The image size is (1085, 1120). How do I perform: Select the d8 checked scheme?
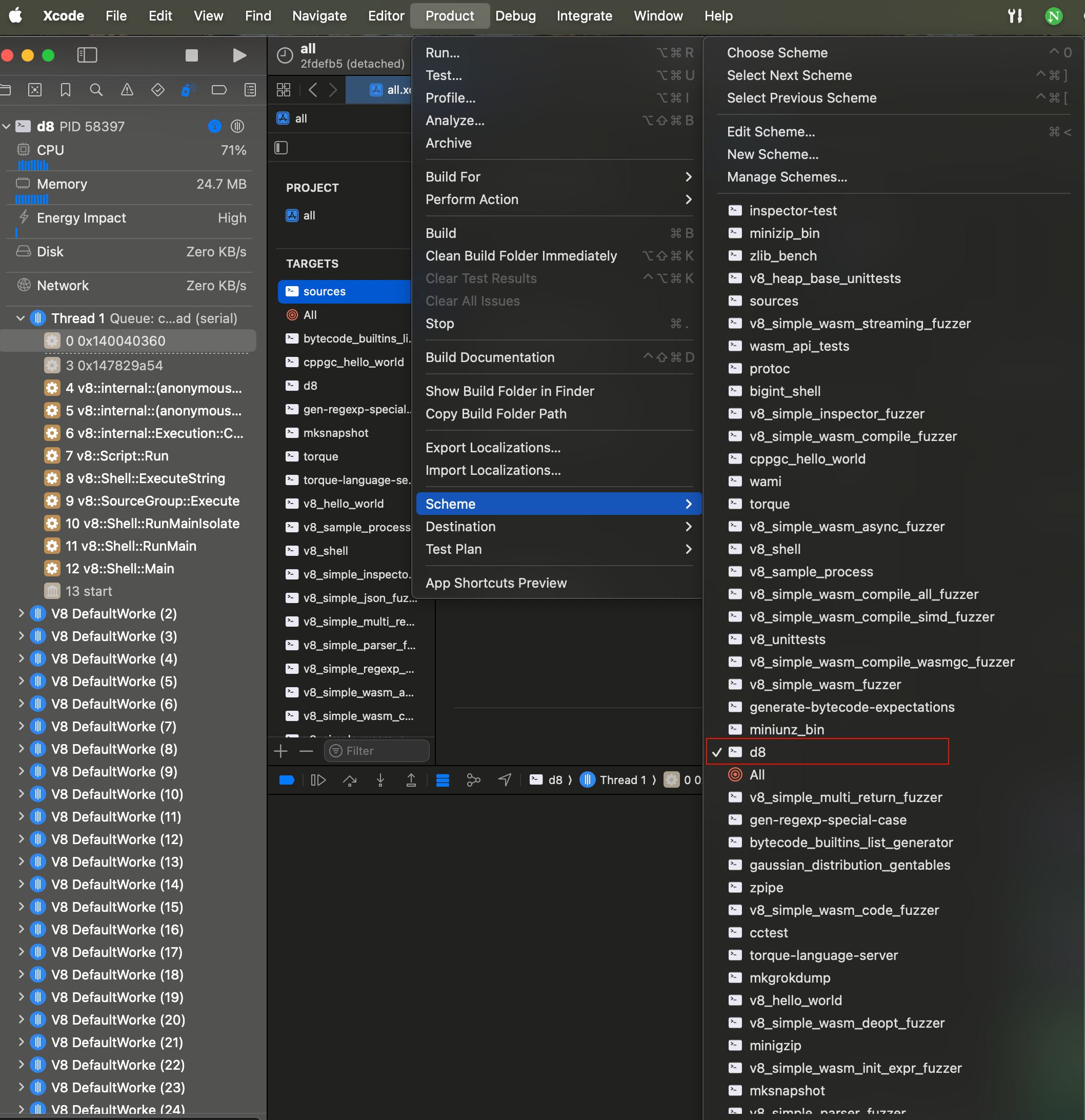point(894,752)
